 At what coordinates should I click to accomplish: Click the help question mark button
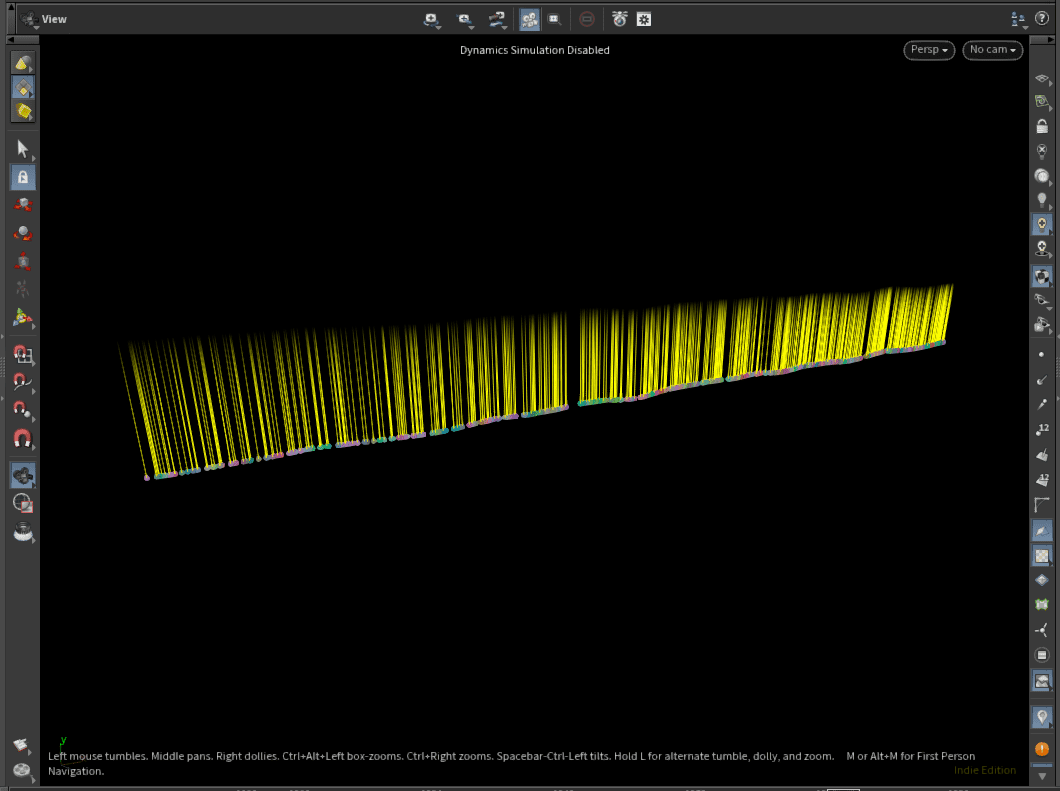[x=1042, y=18]
